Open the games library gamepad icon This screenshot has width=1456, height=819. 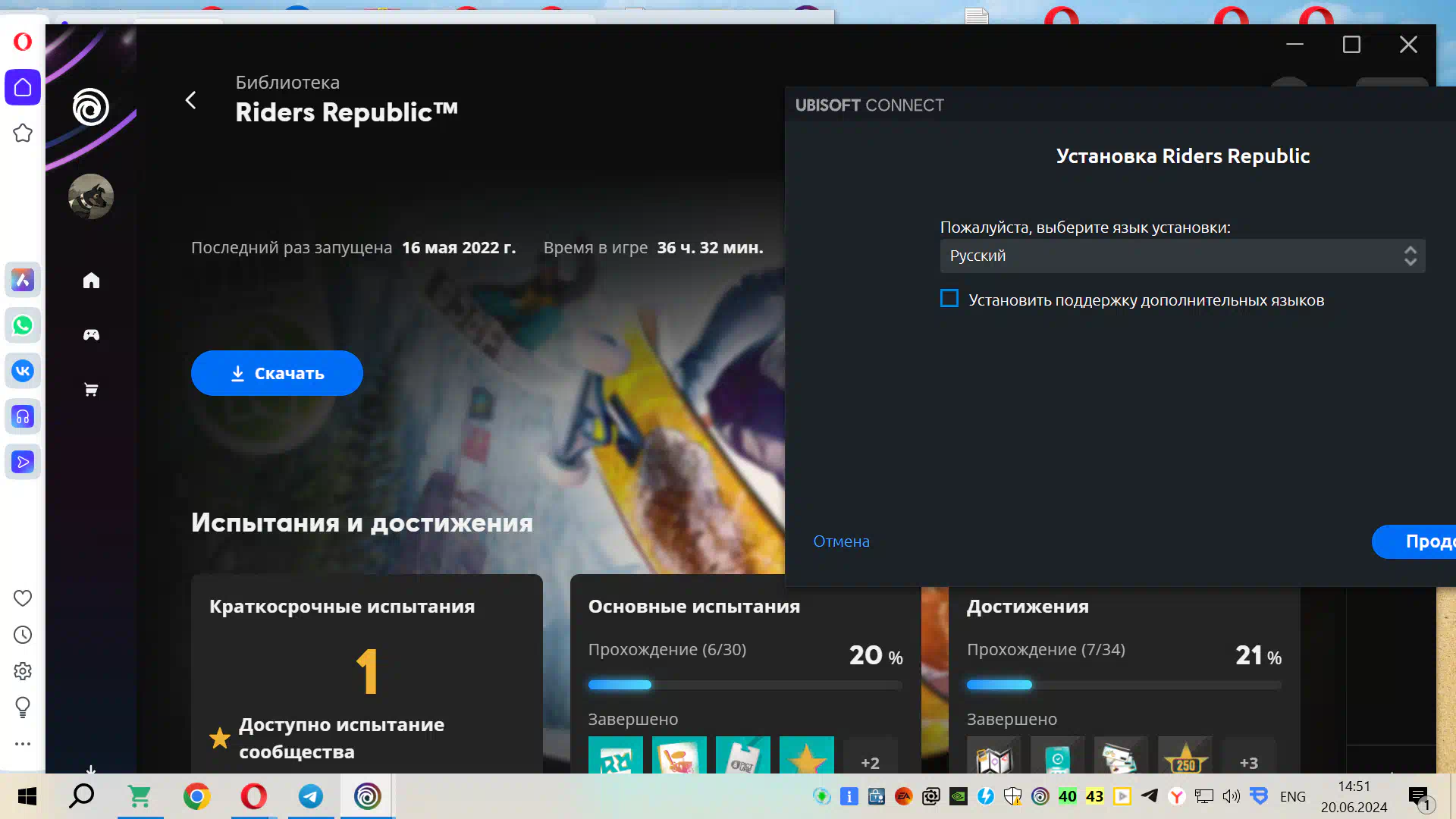pos(91,335)
